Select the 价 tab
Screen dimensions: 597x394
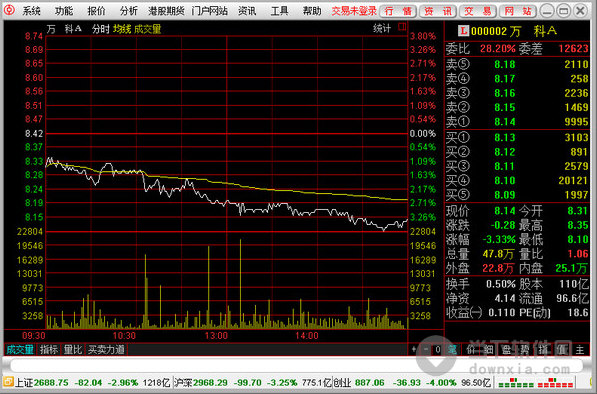click(470, 349)
